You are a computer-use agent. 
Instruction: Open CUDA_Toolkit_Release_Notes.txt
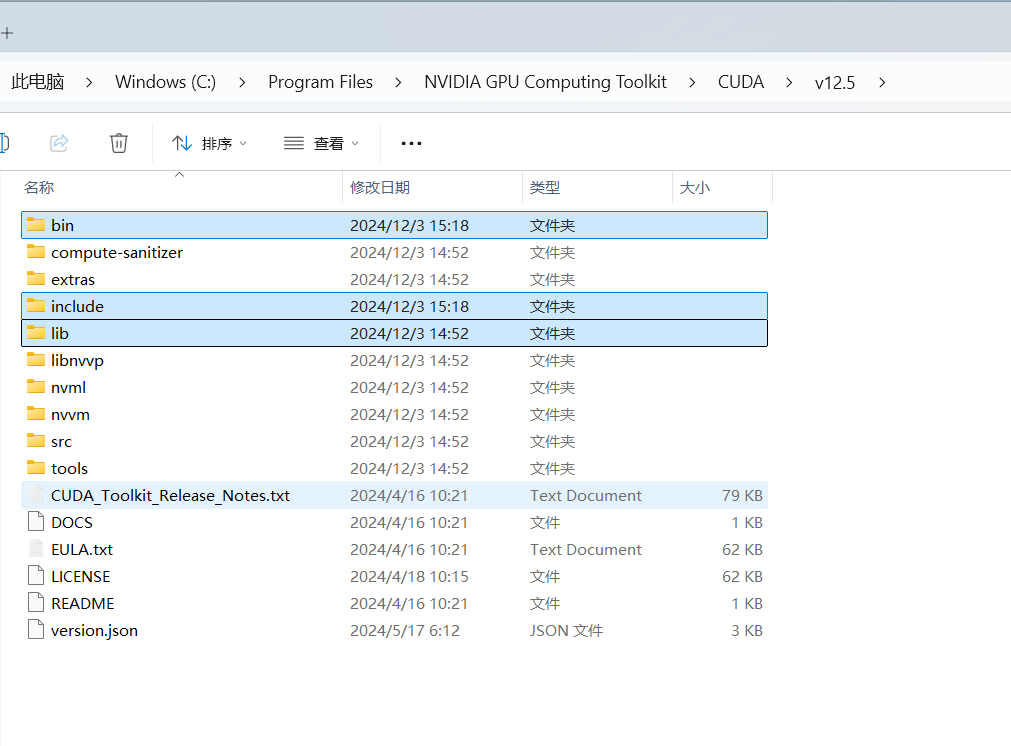(x=170, y=495)
